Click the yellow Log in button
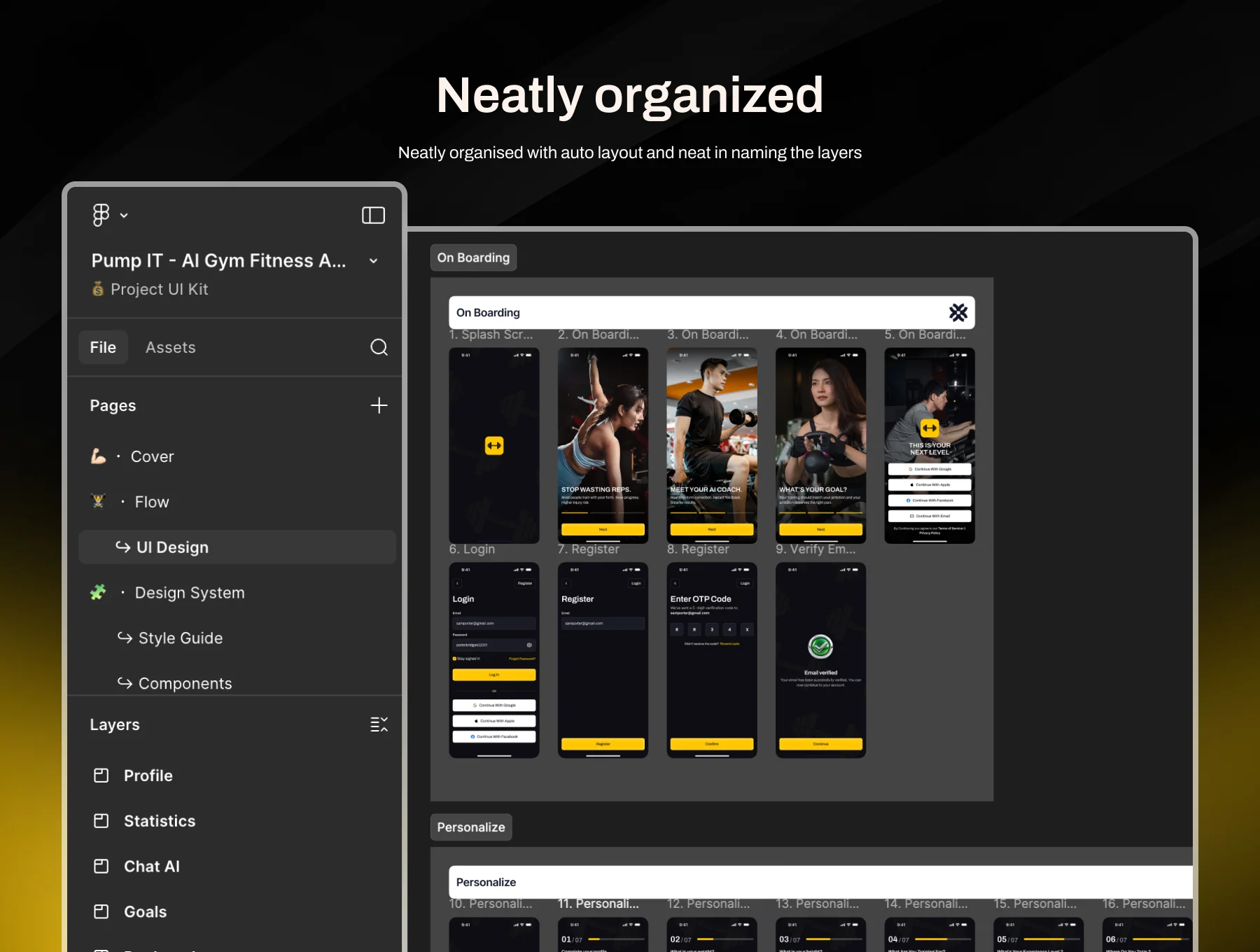The image size is (1260, 952). [494, 675]
